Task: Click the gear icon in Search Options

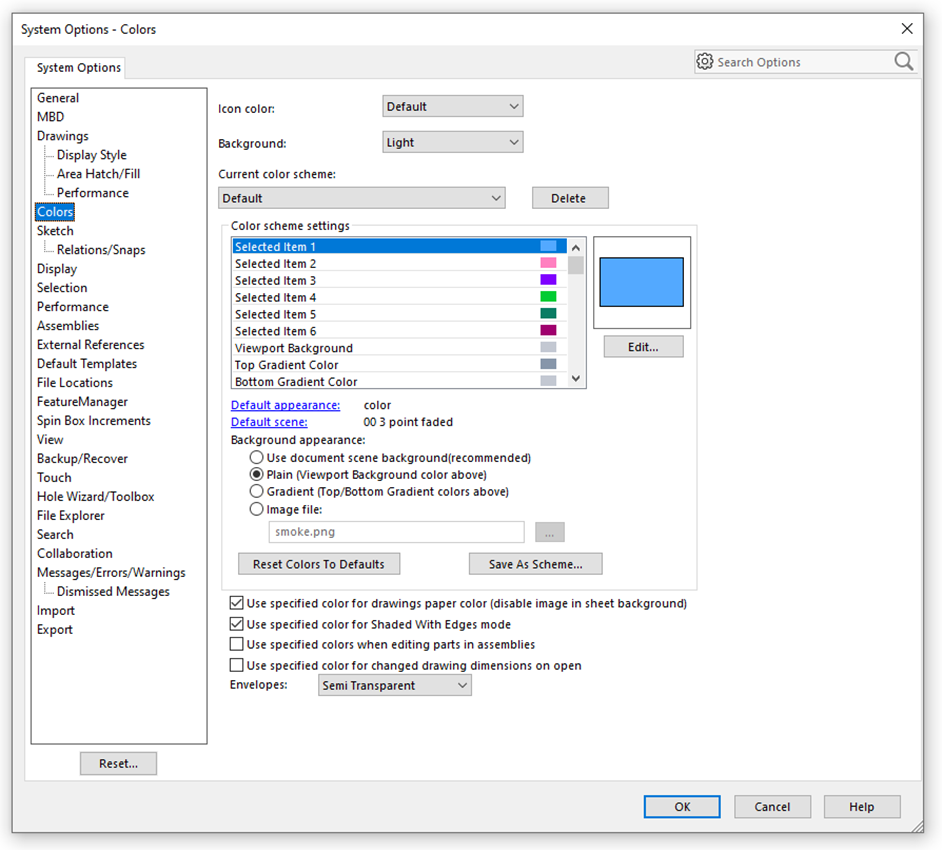Action: [x=707, y=61]
